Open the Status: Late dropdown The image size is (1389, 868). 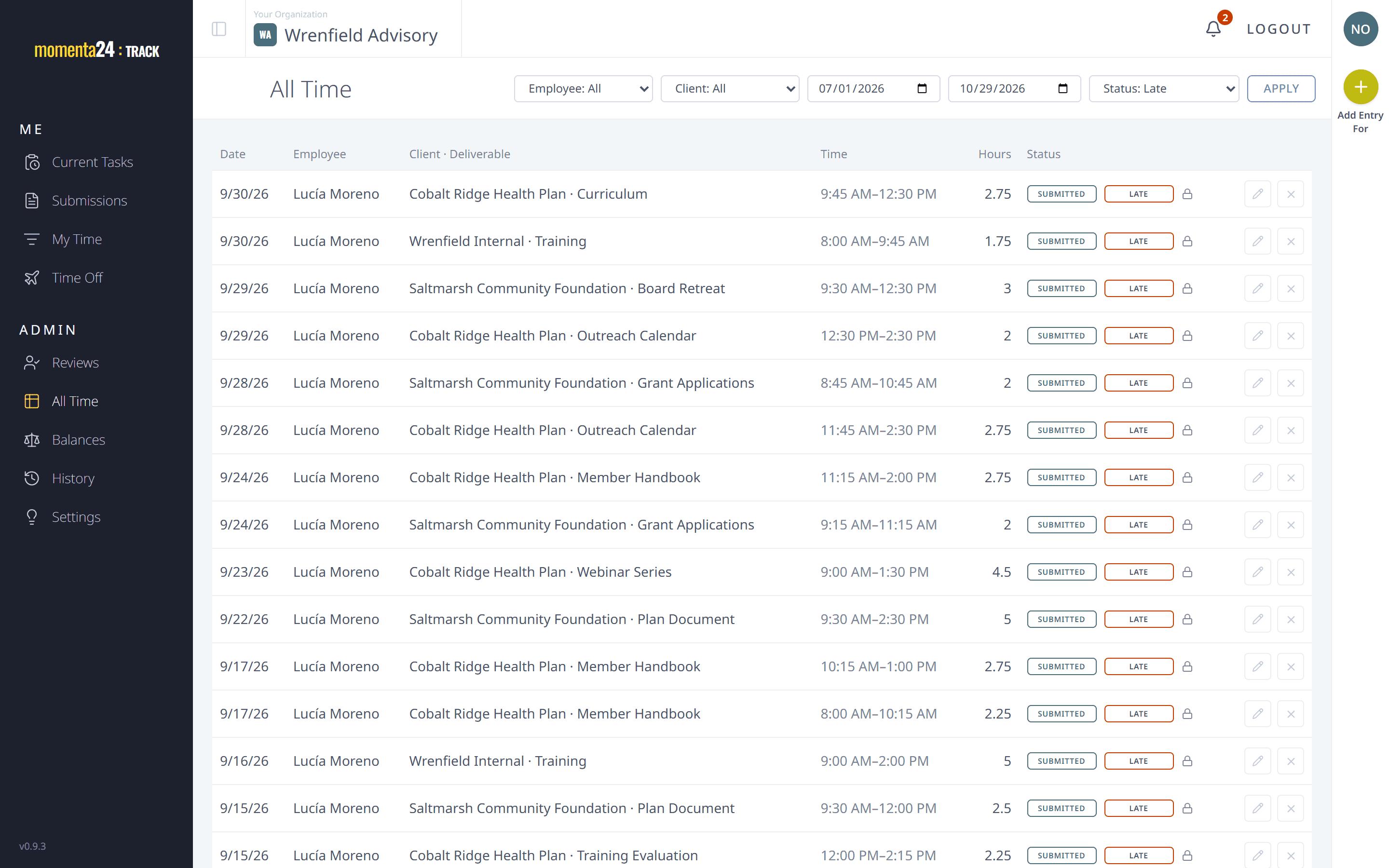pyautogui.click(x=1163, y=88)
